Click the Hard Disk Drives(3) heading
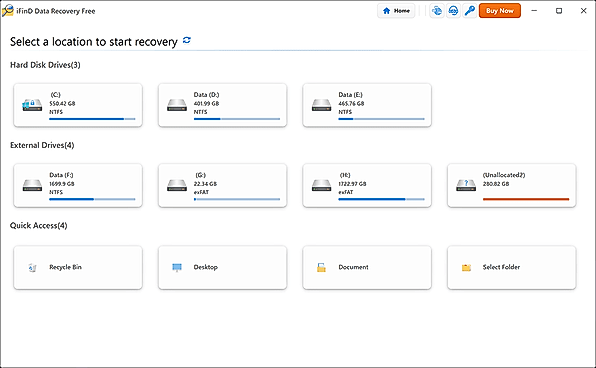The image size is (596, 368). pos(45,65)
